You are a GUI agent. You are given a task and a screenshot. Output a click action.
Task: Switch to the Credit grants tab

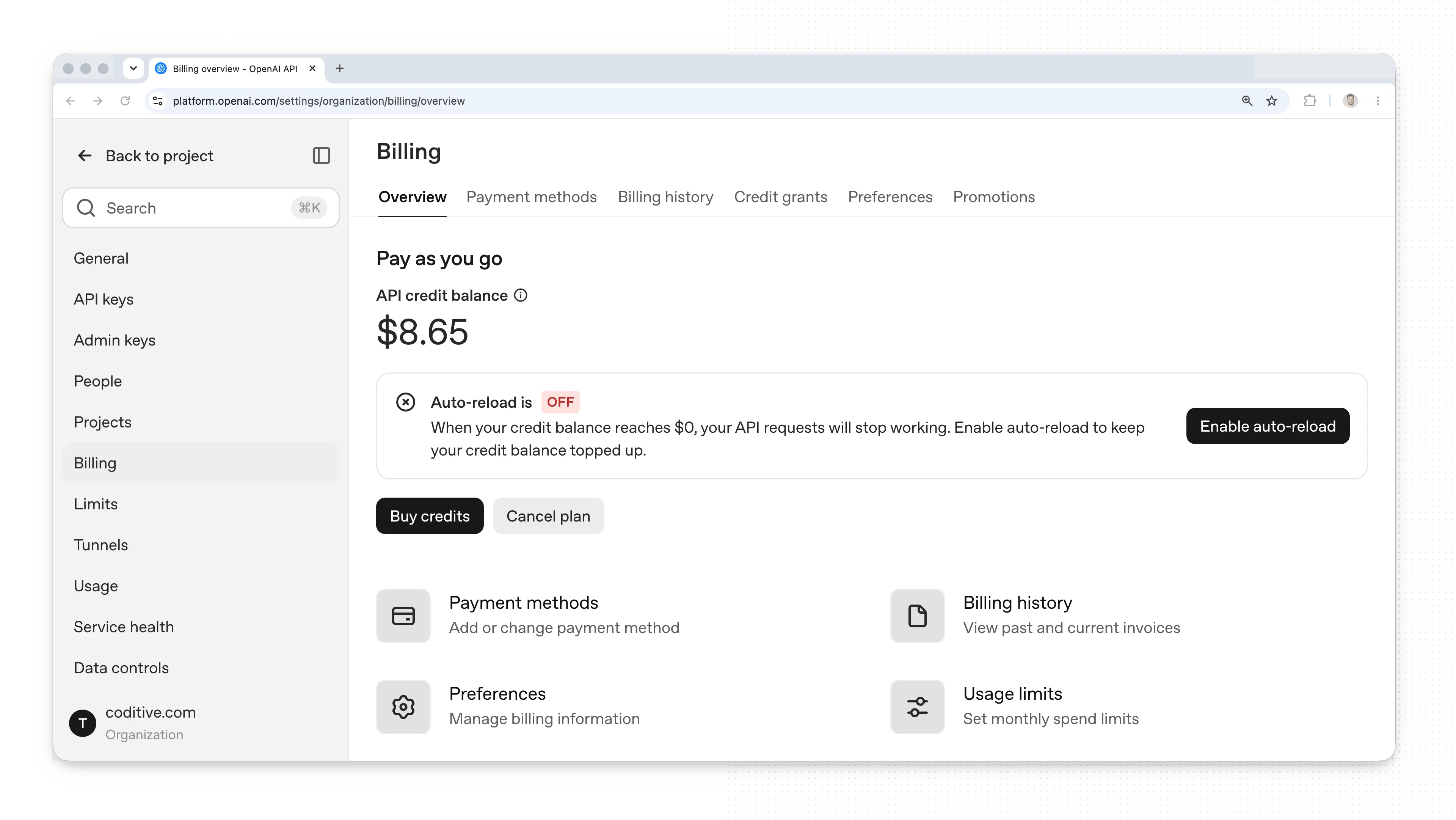[781, 197]
